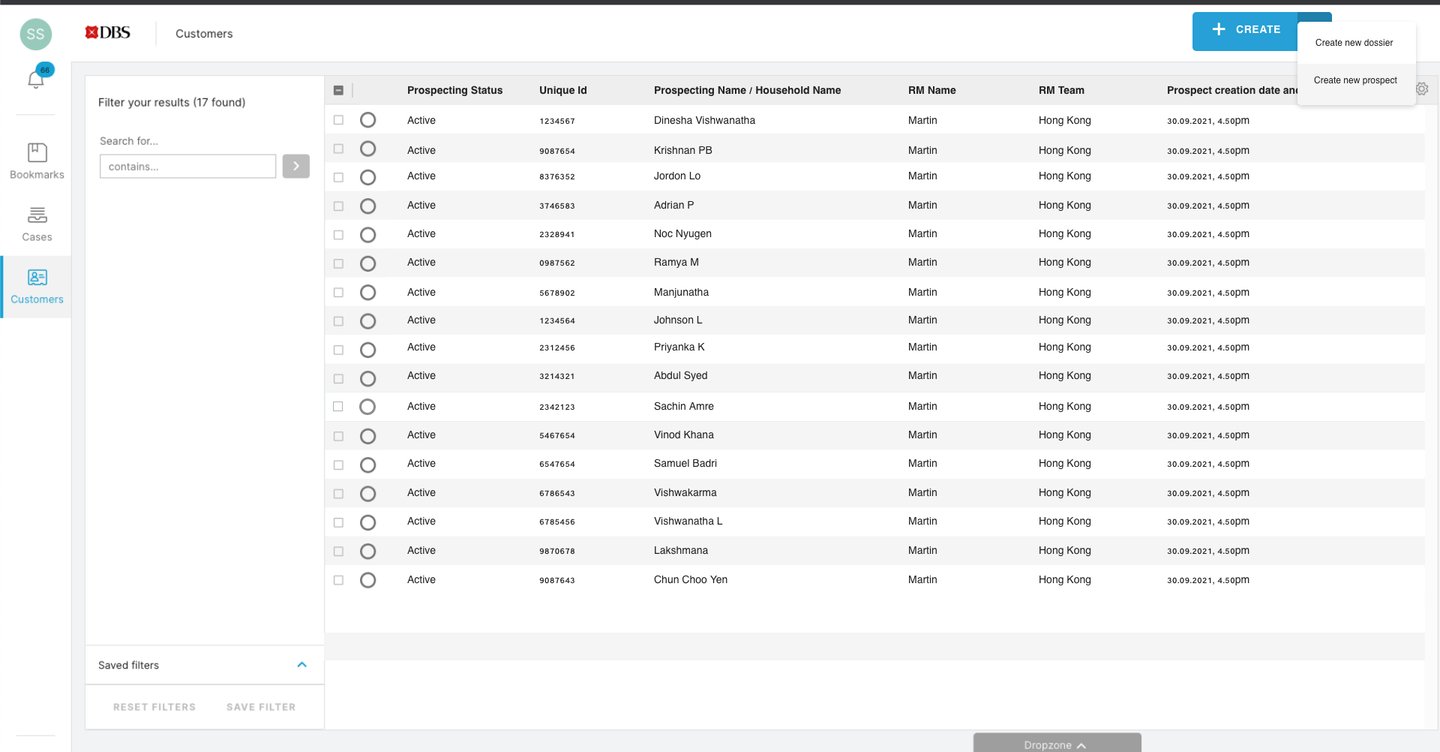Image resolution: width=1440 pixels, height=752 pixels.
Task: Sort by Prospecting Name / Household Name header
Action: tap(747, 90)
